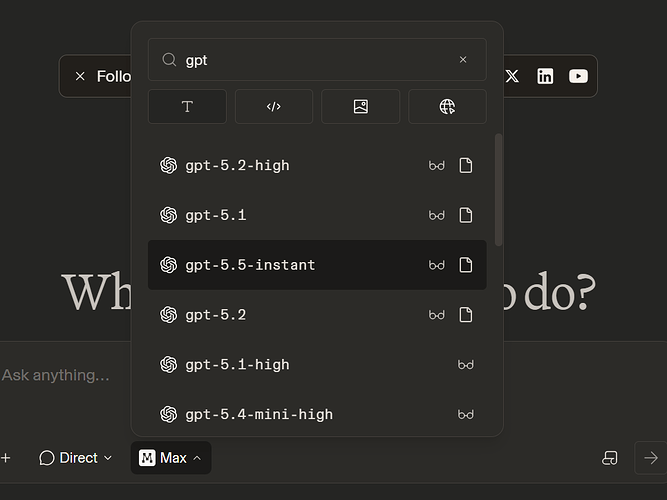The image size is (667, 500).
Task: Click document icon on gpt-5.5-instant row
Action: pos(466,265)
